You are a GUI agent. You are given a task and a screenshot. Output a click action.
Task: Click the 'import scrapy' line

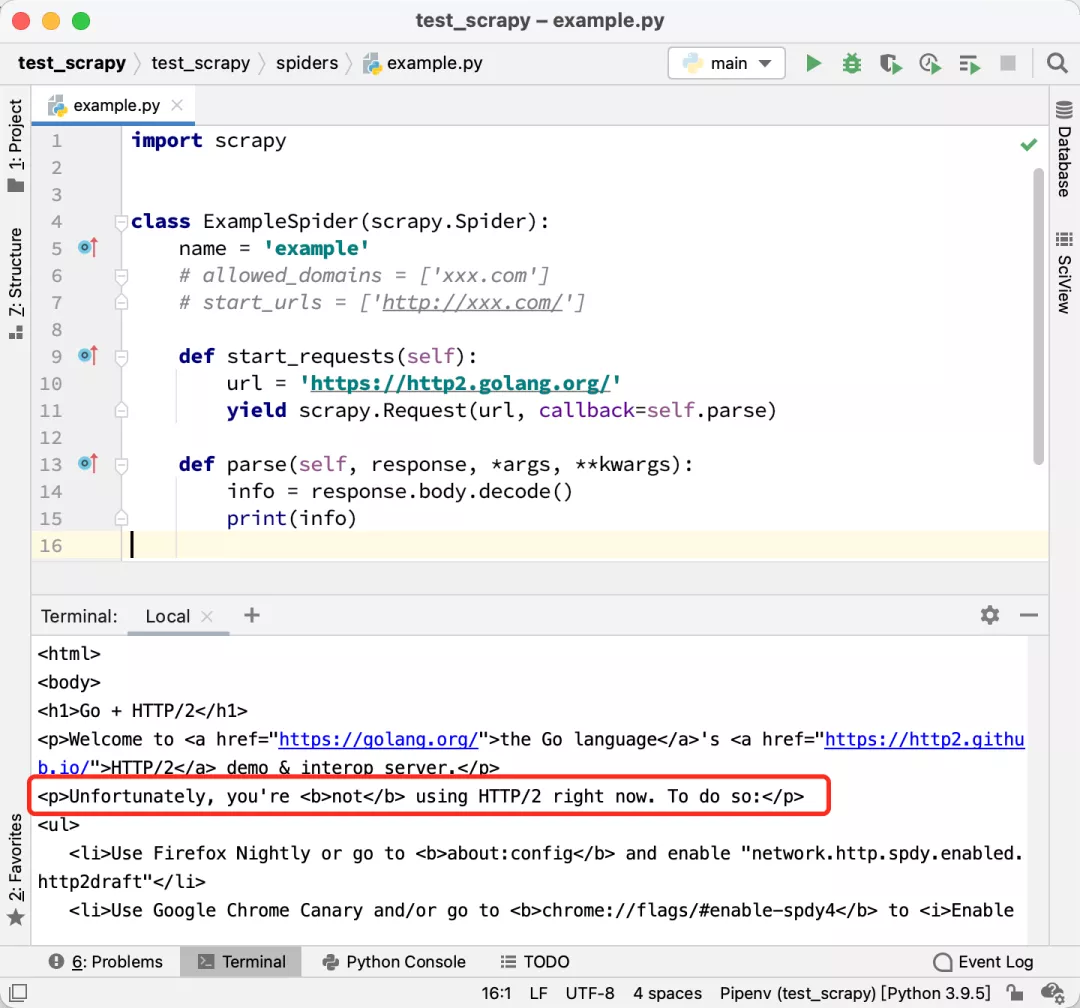[209, 141]
